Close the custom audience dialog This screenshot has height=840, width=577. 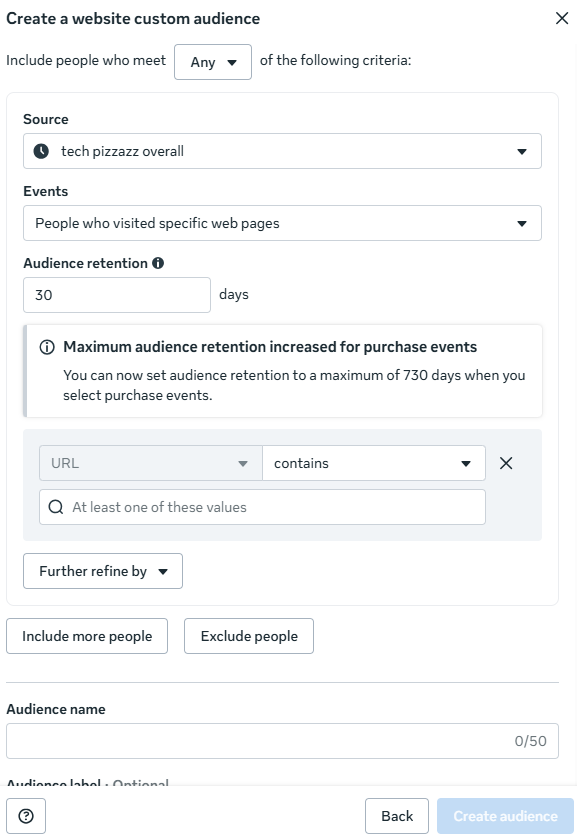[561, 18]
